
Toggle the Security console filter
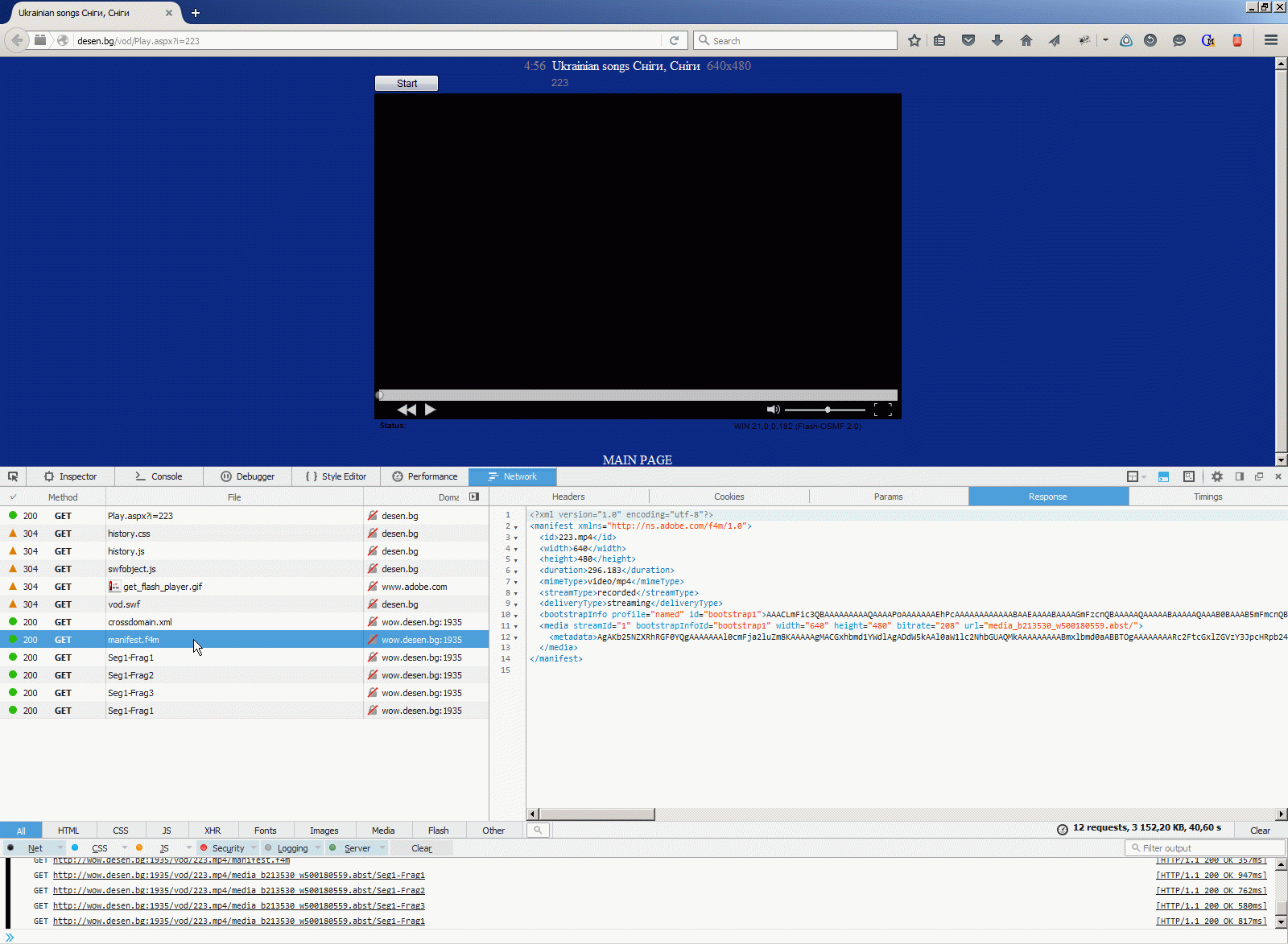(228, 848)
